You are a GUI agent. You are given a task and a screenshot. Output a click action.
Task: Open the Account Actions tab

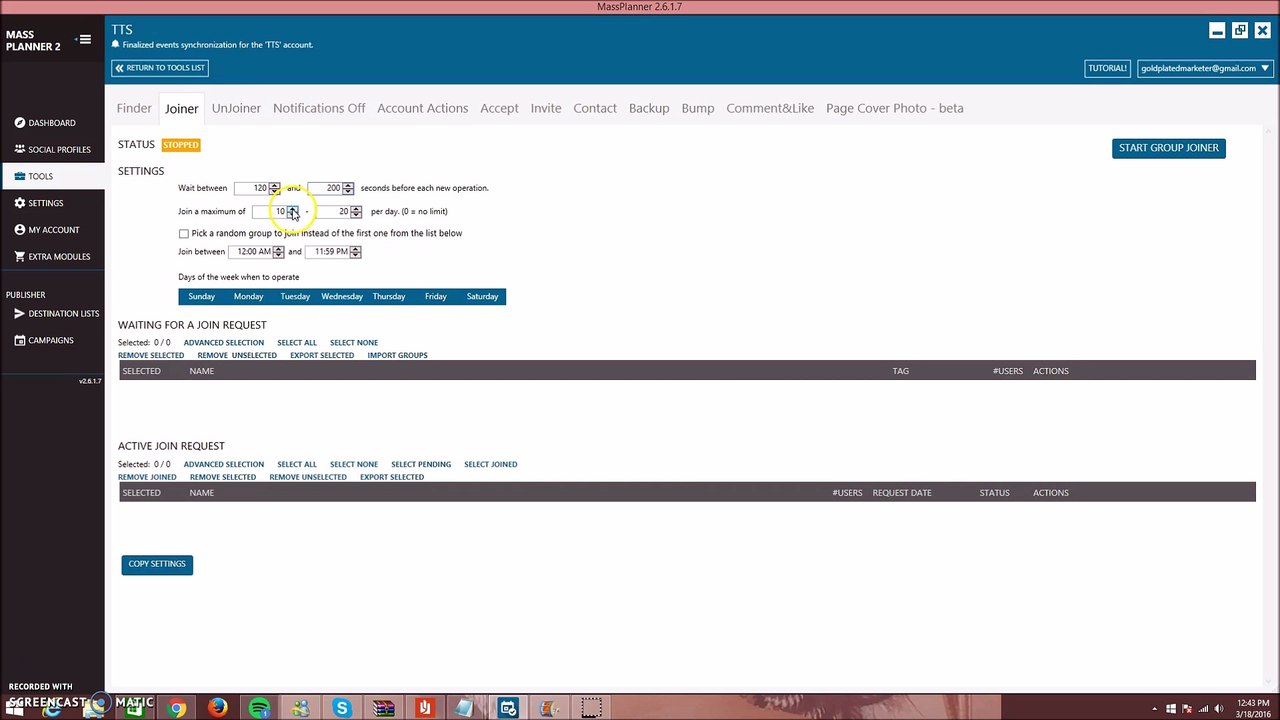click(422, 108)
